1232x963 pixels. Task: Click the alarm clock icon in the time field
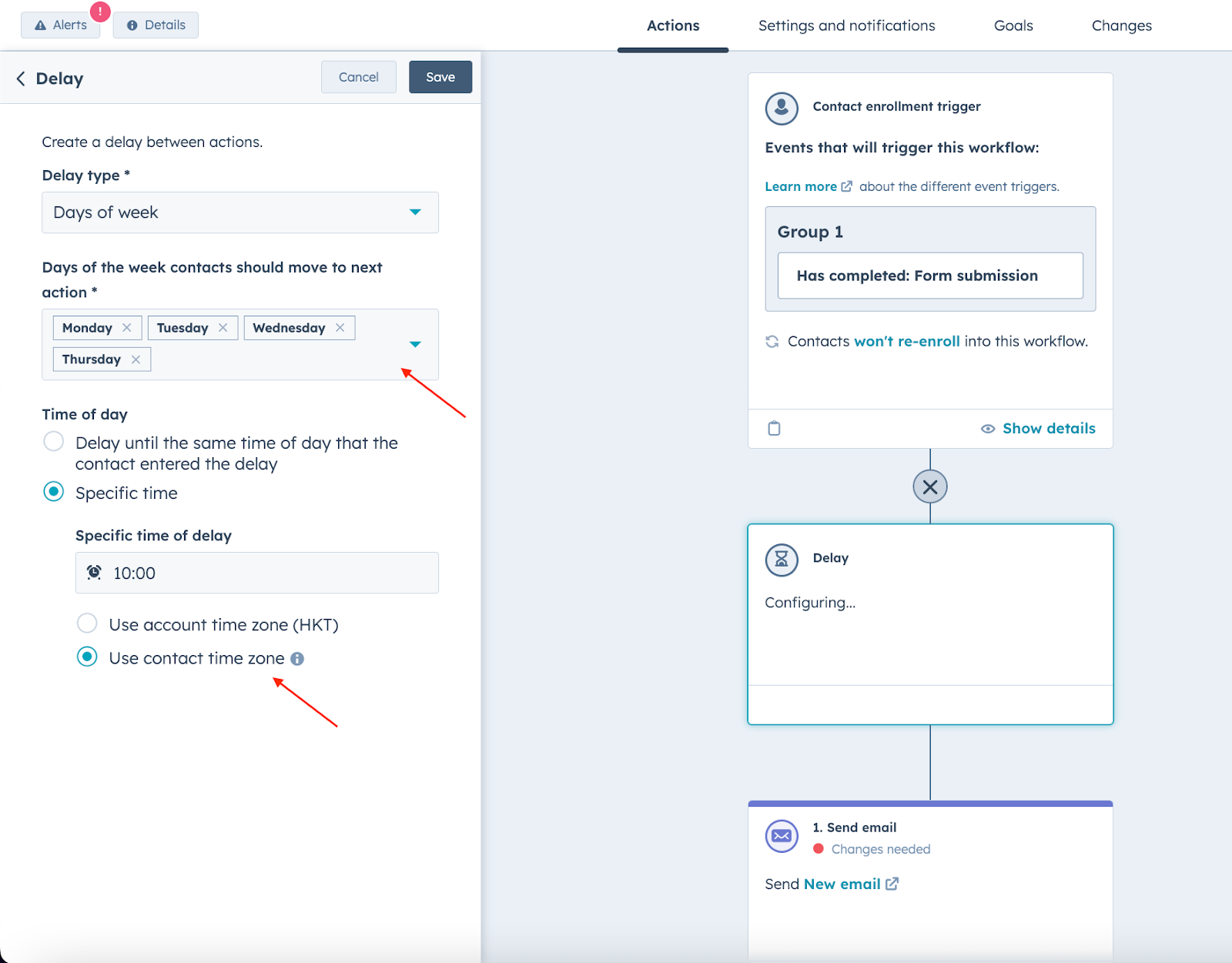point(93,572)
